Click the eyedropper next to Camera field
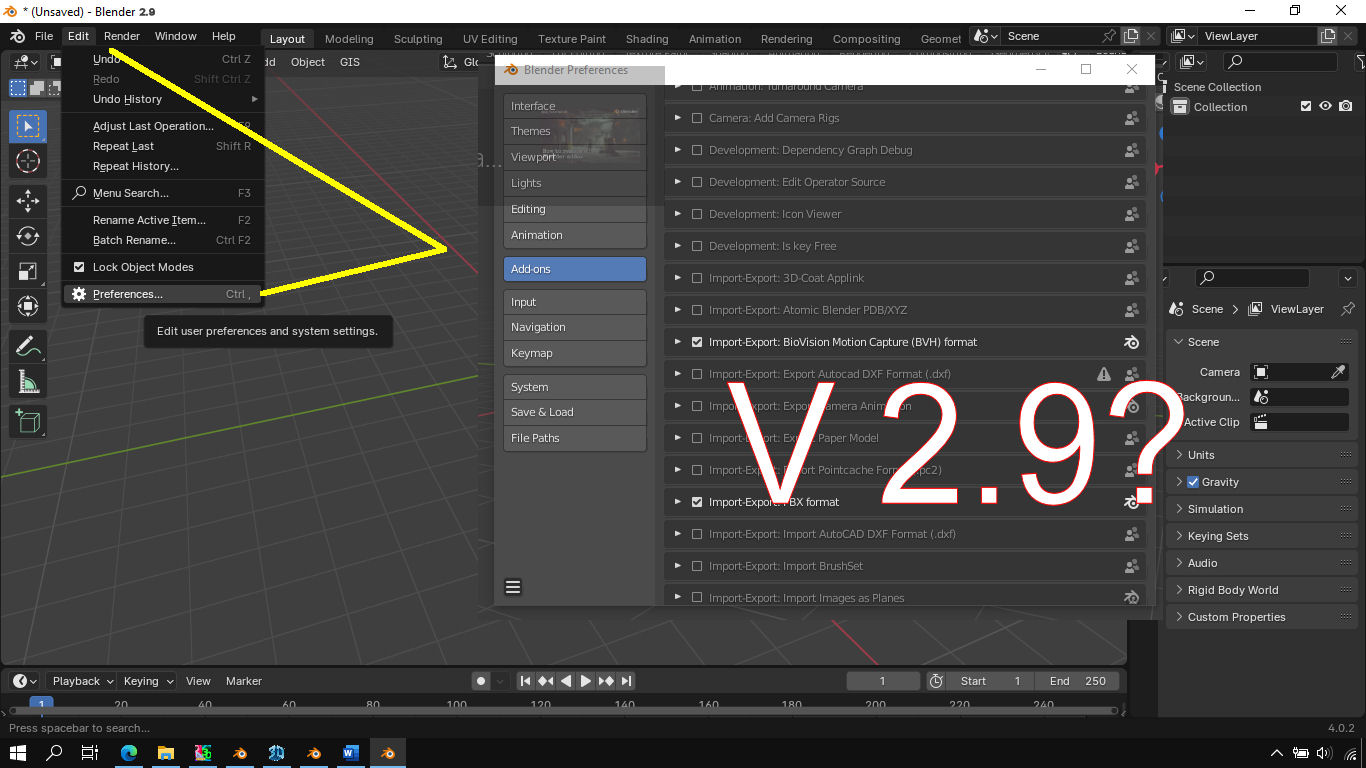 pyautogui.click(x=1338, y=372)
